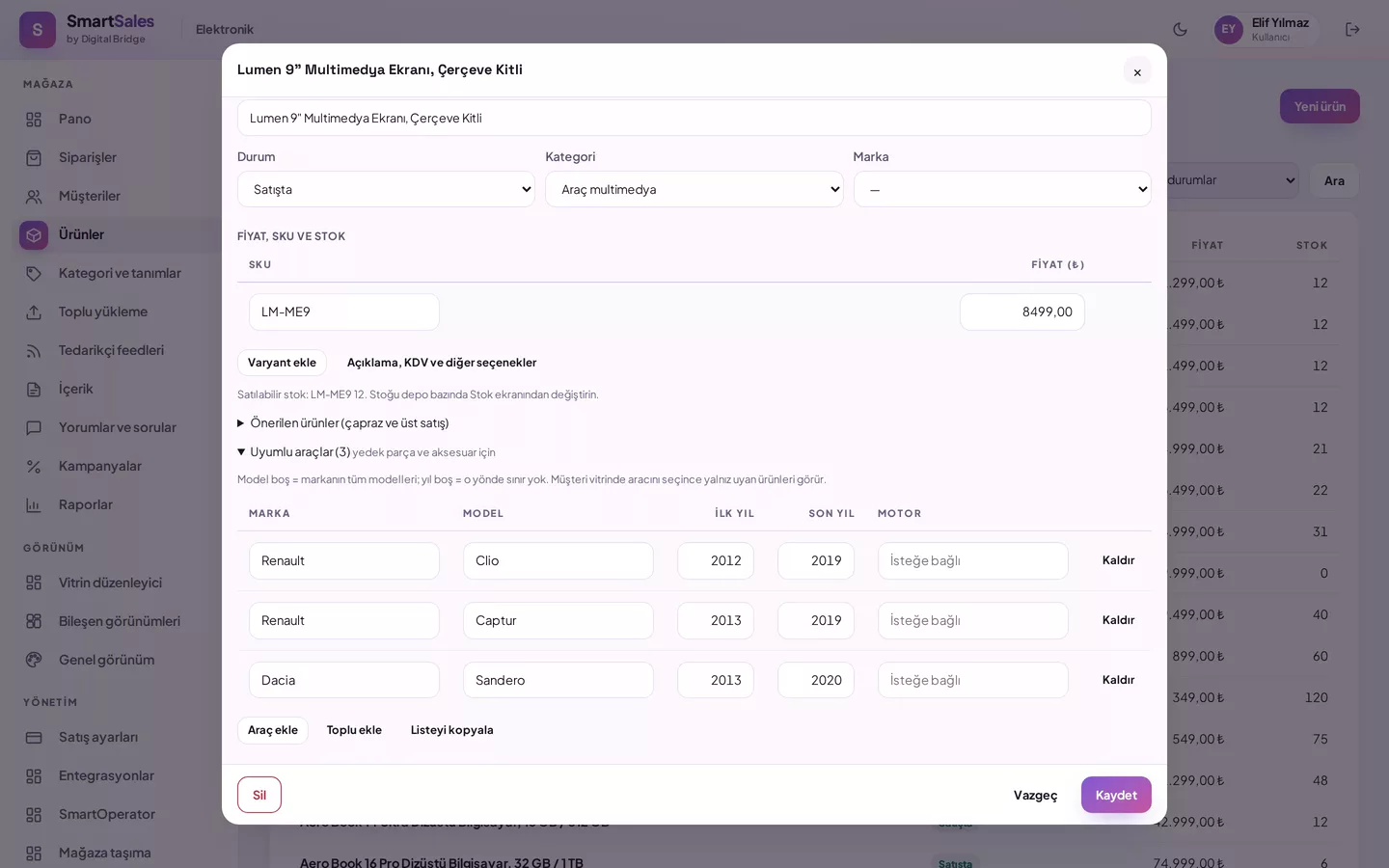Click the Ürünler cube icon
This screenshot has height=868, width=1389.
pyautogui.click(x=34, y=234)
